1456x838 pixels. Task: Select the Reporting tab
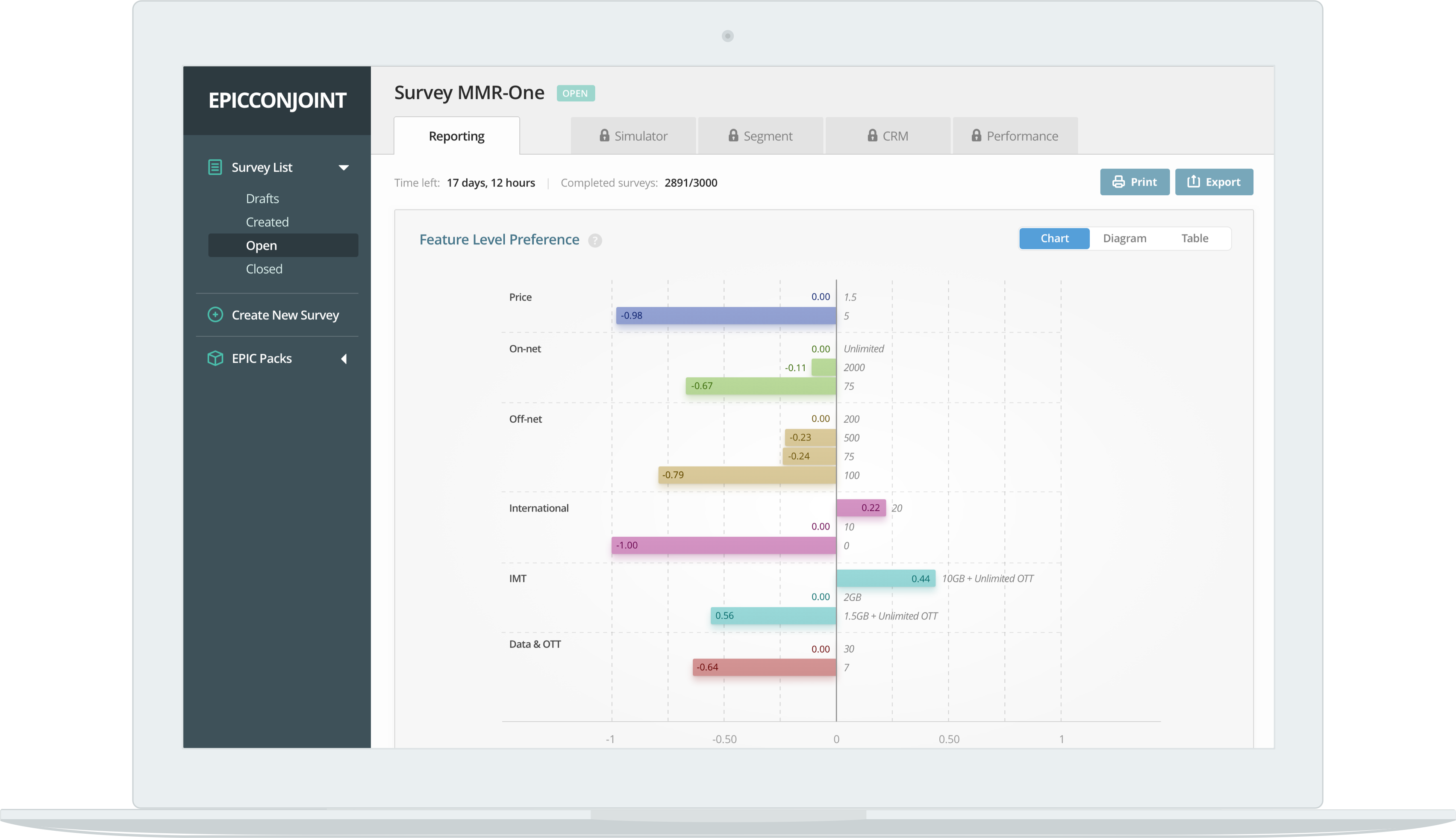(456, 136)
